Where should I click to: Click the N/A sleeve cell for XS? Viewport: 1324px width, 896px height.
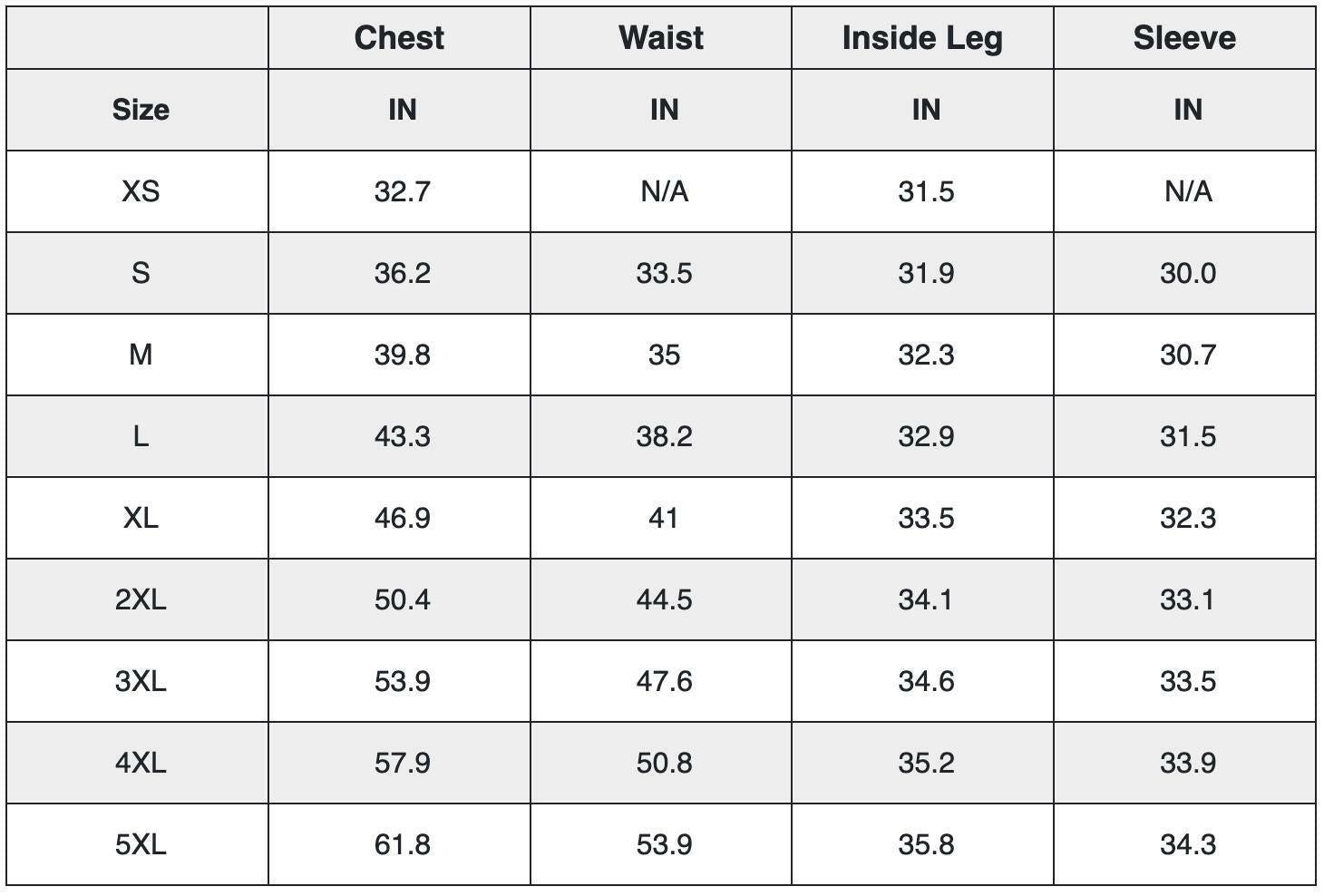point(1188,191)
